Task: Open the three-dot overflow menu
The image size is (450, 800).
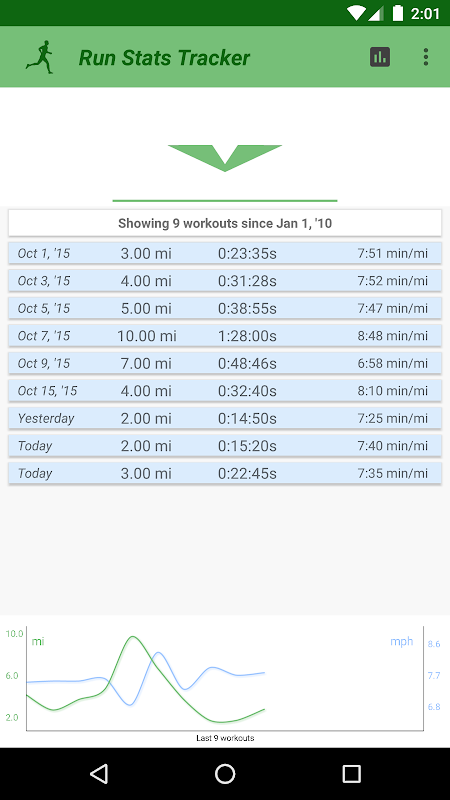Action: [x=426, y=57]
